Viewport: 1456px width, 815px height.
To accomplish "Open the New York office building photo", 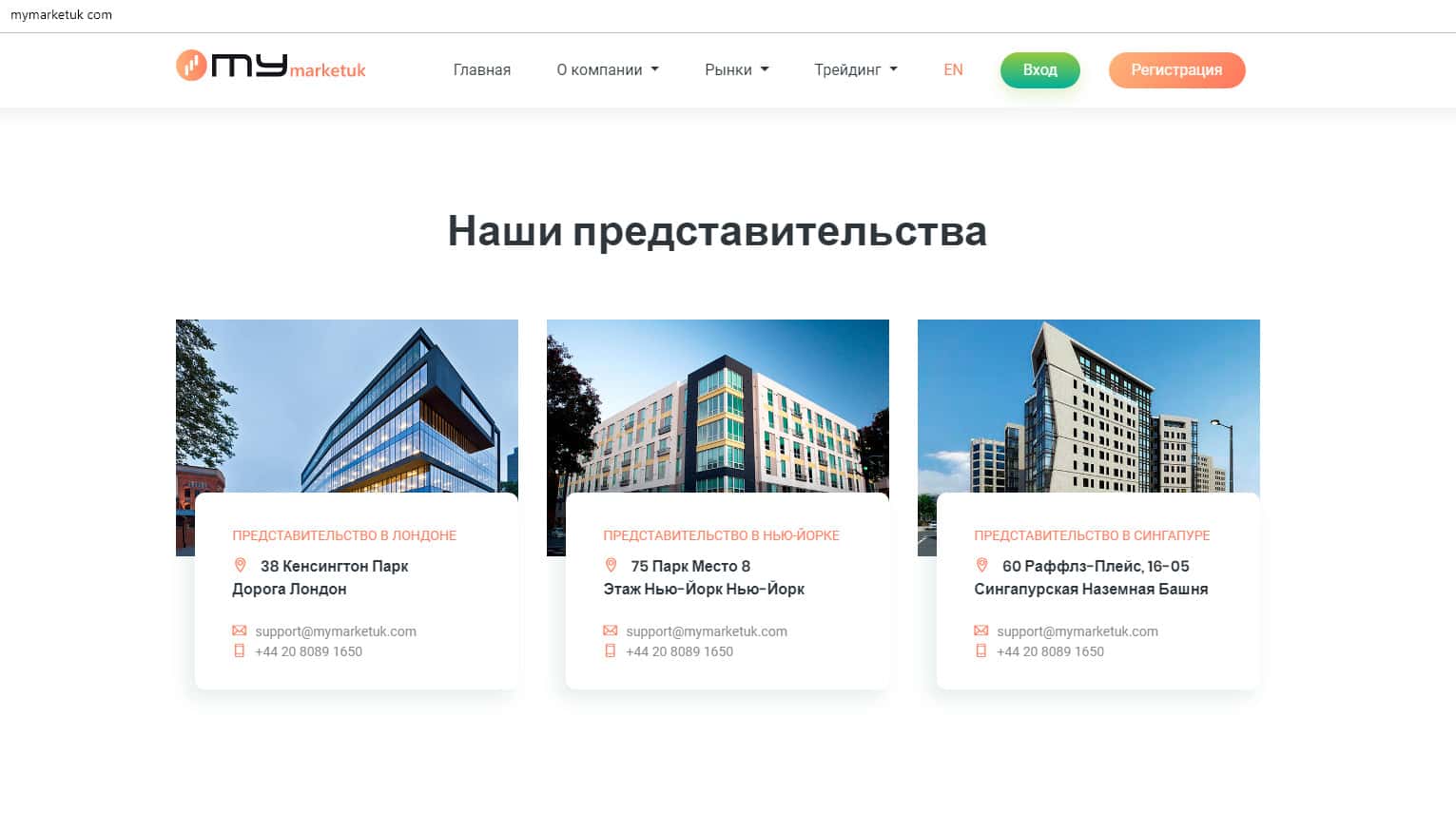I will (718, 406).
